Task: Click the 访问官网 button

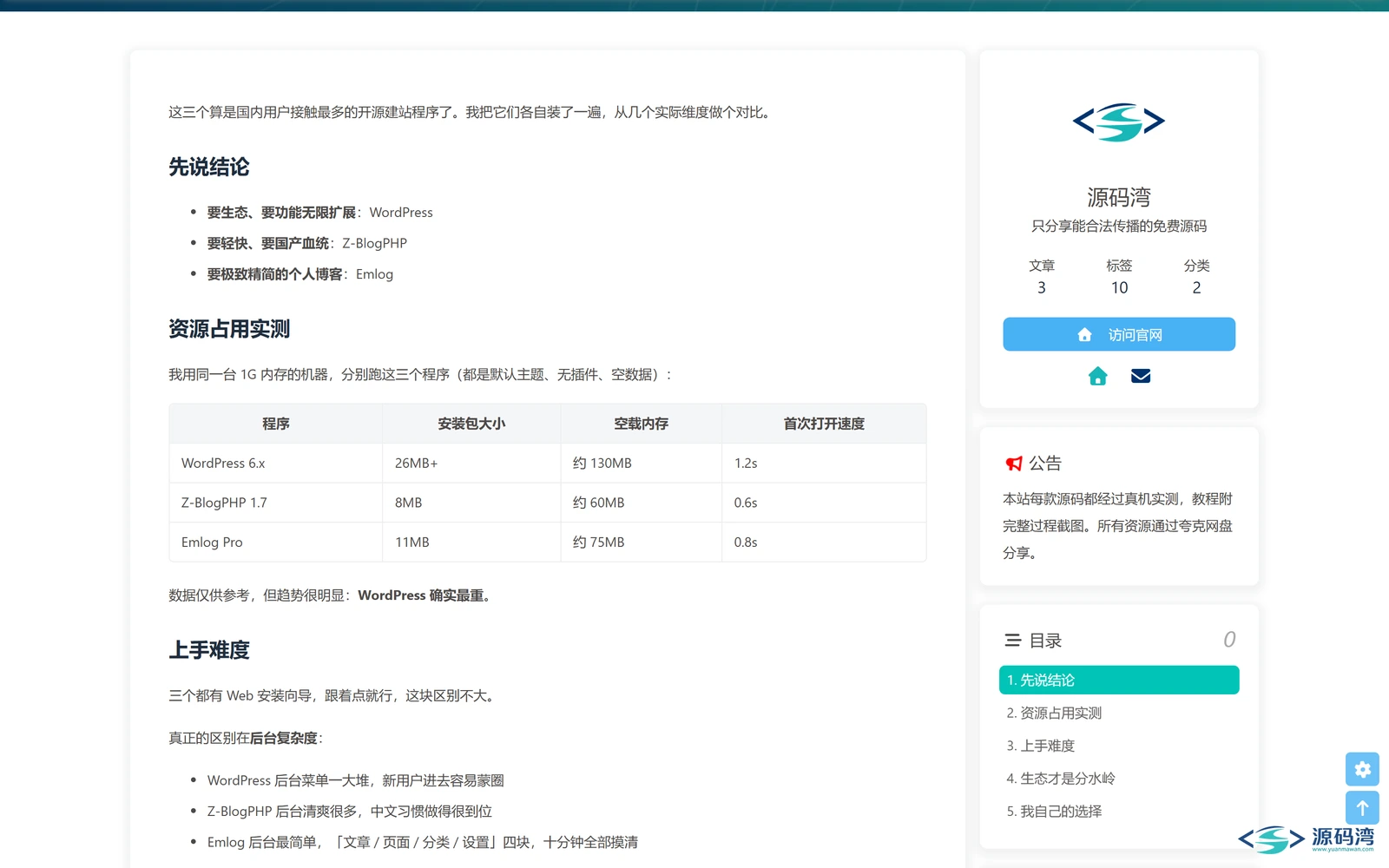Action: point(1119,334)
